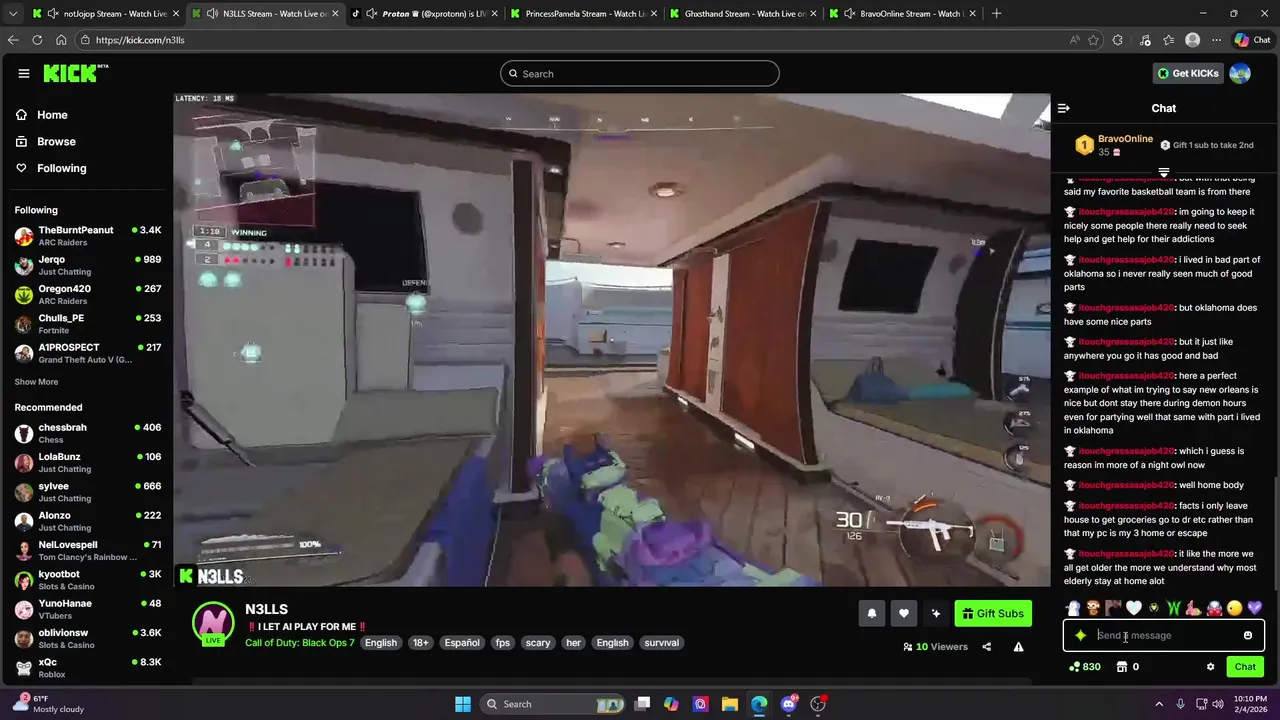Click the 830 channel points balance

click(1085, 667)
